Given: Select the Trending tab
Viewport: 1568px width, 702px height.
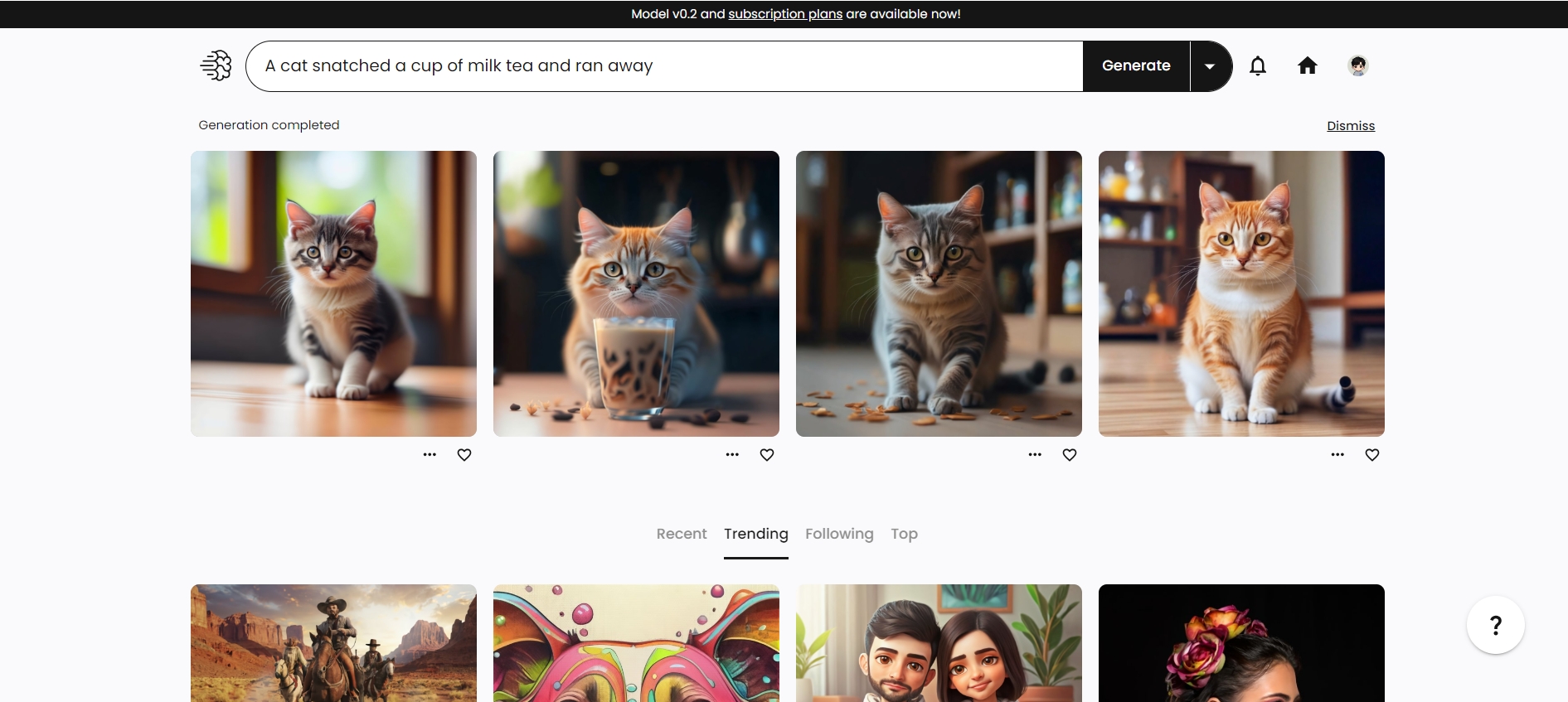Looking at the screenshot, I should 756,534.
